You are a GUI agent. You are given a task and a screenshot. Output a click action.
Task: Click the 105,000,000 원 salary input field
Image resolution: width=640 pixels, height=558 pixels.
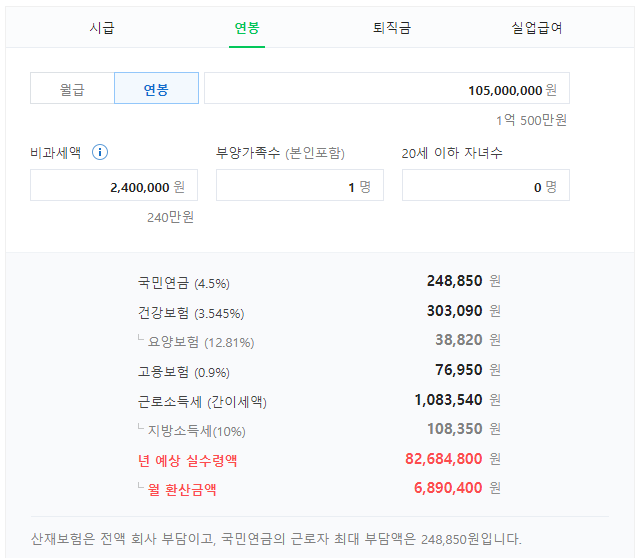click(387, 88)
